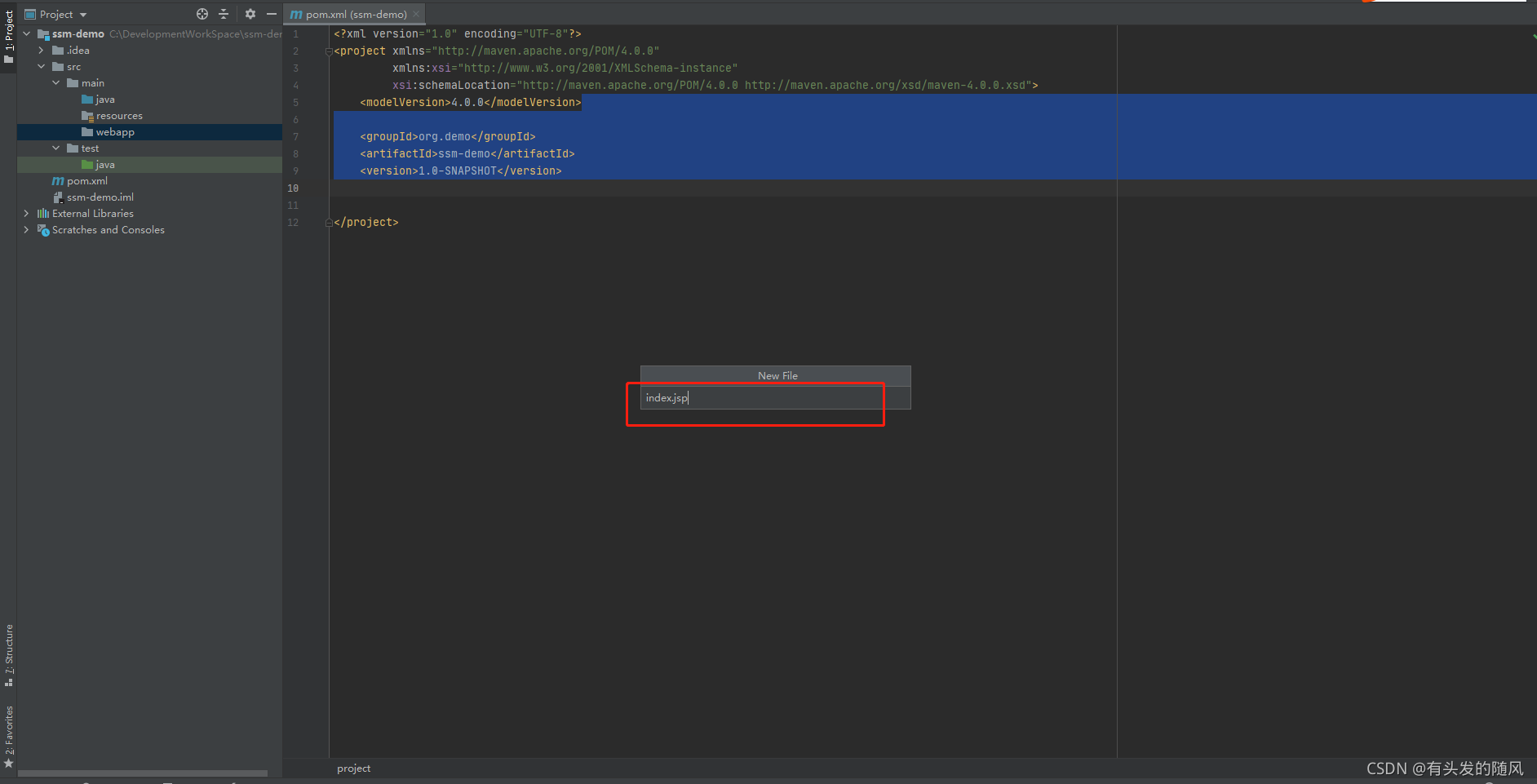This screenshot has width=1537, height=784.
Task: Click the version 1.0-SNAPSHOT line
Action: [x=460, y=171]
